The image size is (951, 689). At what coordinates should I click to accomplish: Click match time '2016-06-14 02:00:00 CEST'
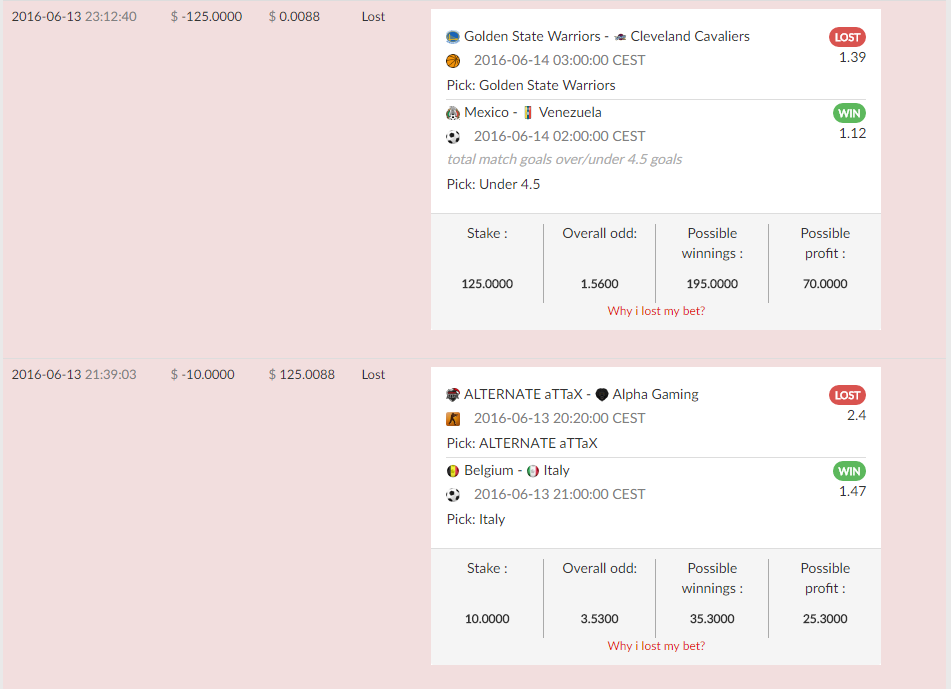pos(559,136)
